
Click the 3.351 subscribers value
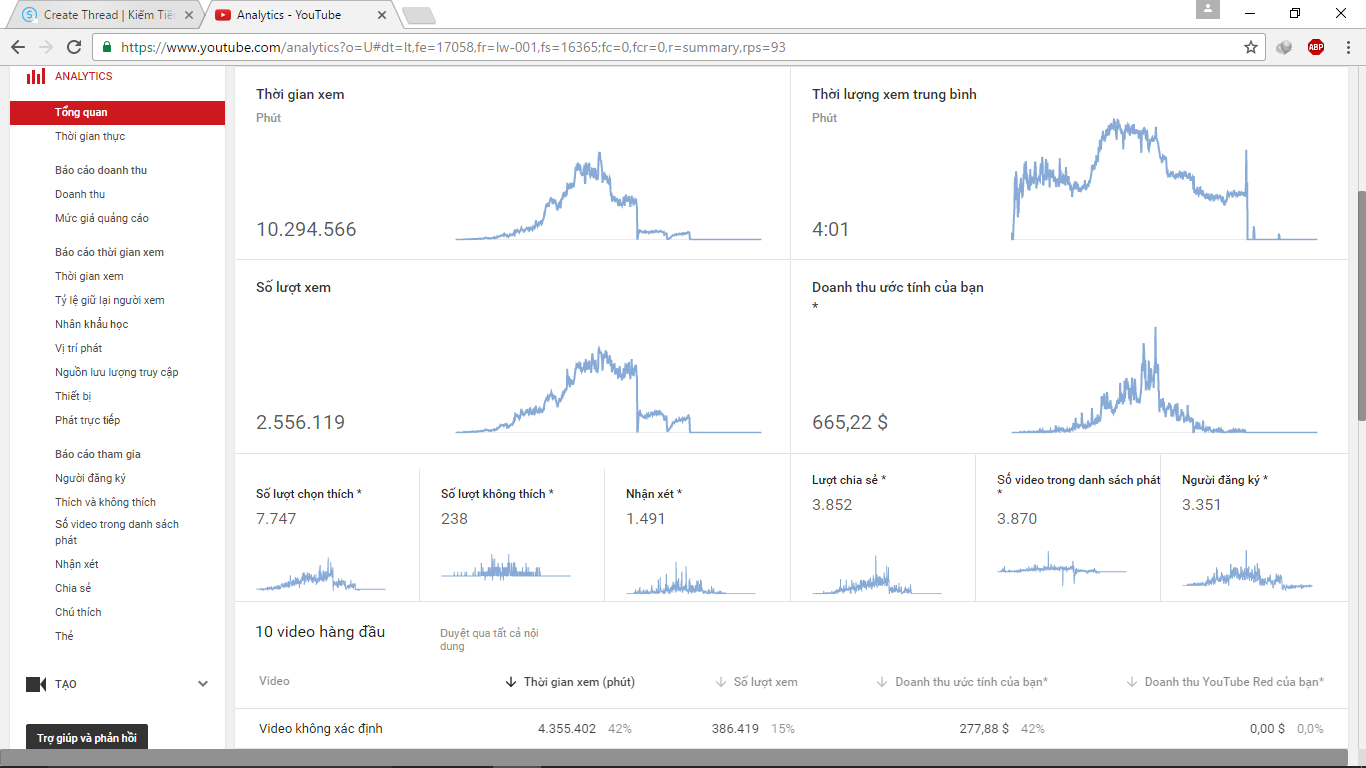coord(1202,505)
